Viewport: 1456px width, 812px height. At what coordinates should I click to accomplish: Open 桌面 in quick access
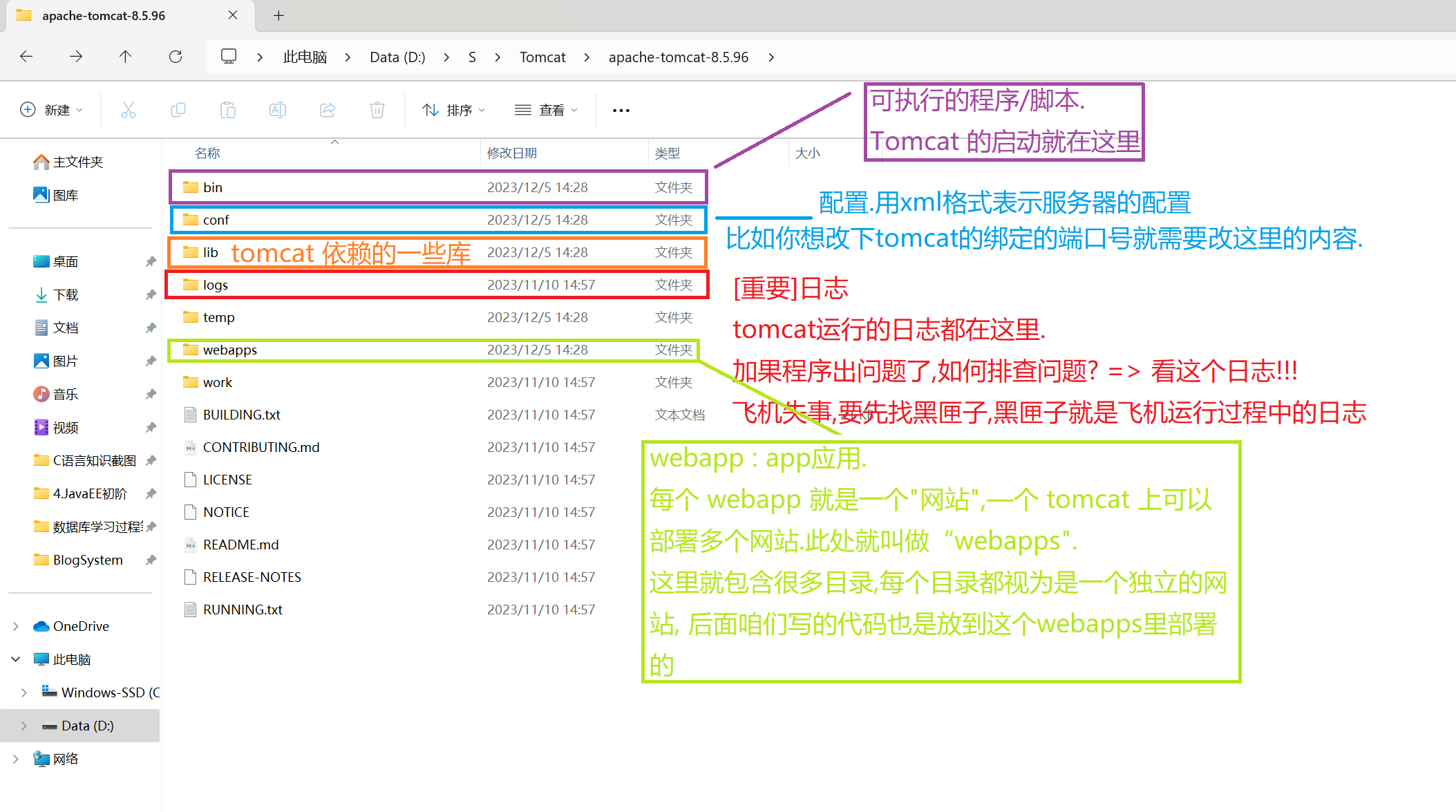click(55, 261)
